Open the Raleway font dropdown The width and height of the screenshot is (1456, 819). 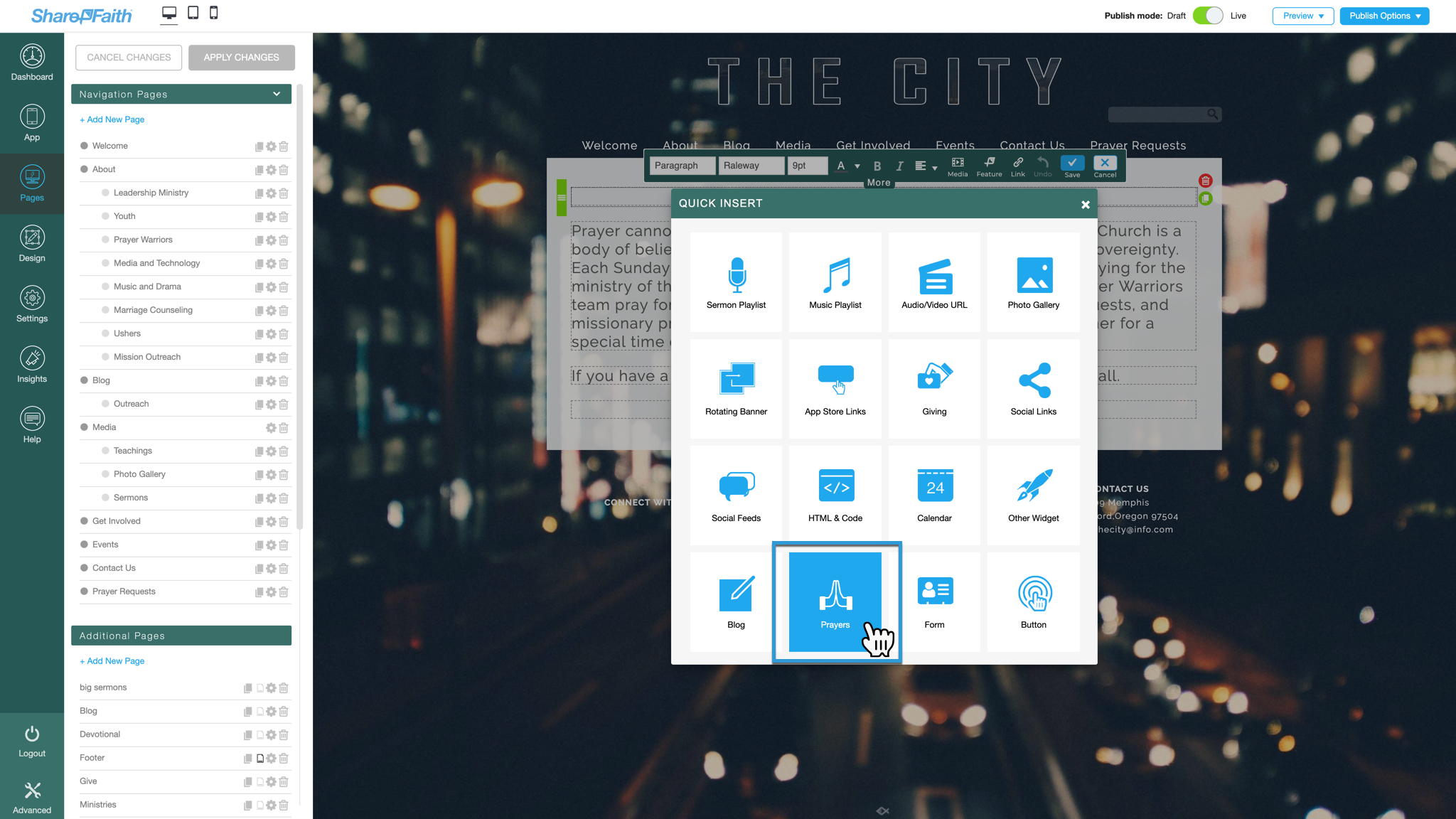tap(751, 166)
